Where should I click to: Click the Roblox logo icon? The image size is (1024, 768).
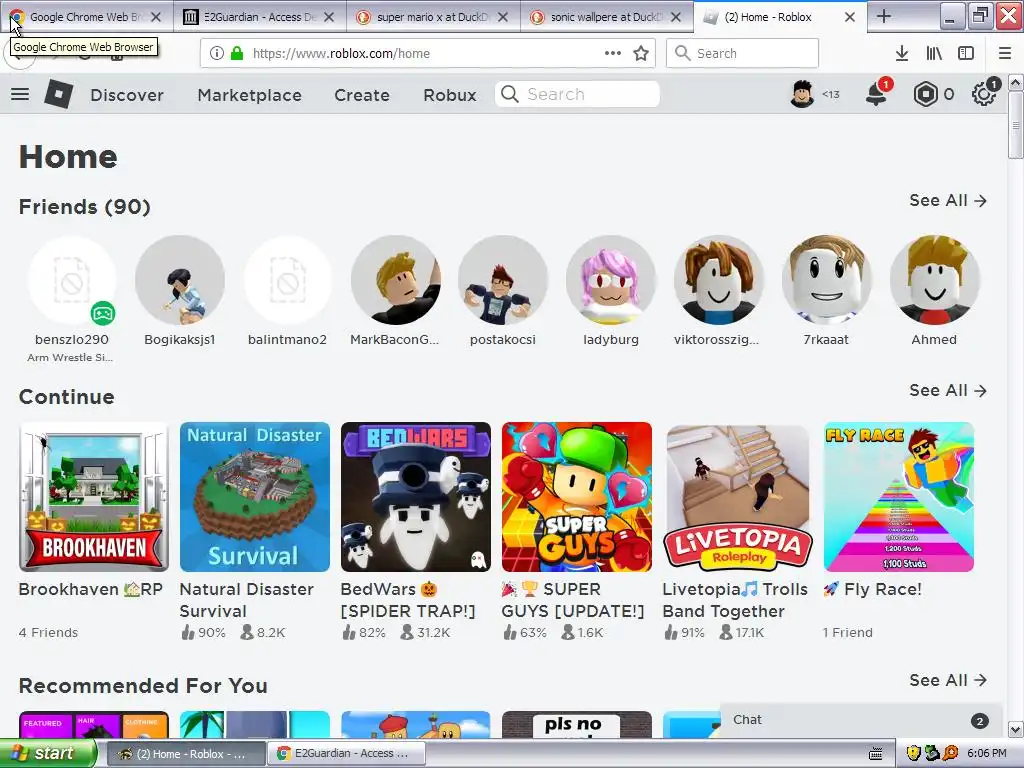tap(58, 95)
